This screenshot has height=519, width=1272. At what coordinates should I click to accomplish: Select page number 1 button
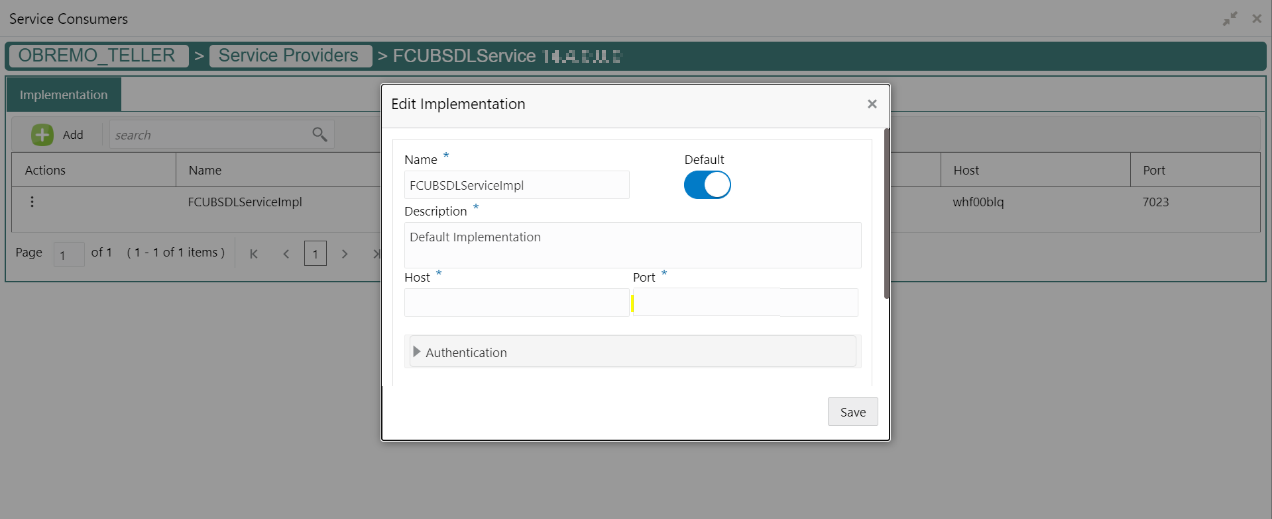316,254
